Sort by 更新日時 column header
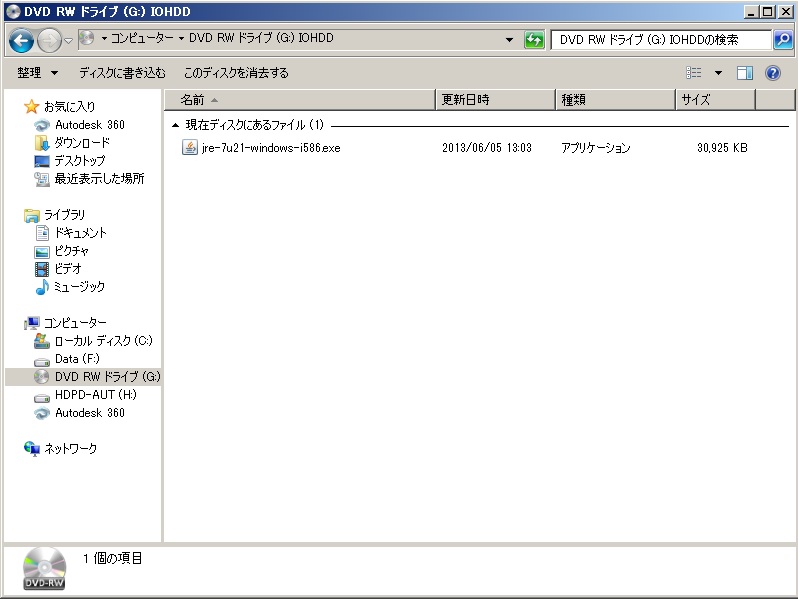798x599 pixels. point(495,100)
